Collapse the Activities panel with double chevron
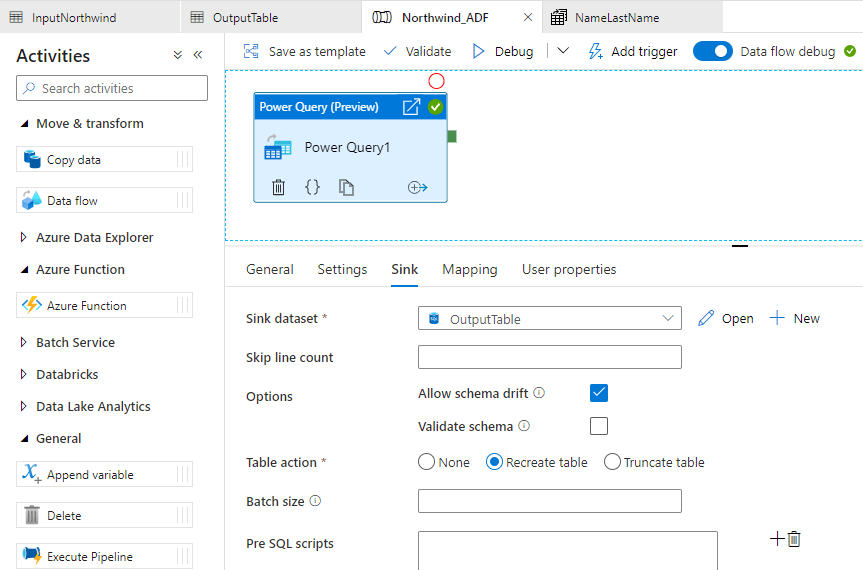 (x=198, y=56)
